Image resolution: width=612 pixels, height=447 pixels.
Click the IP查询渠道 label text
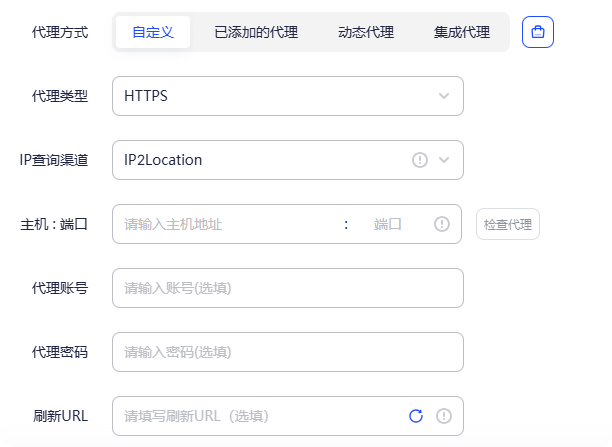tap(54, 160)
